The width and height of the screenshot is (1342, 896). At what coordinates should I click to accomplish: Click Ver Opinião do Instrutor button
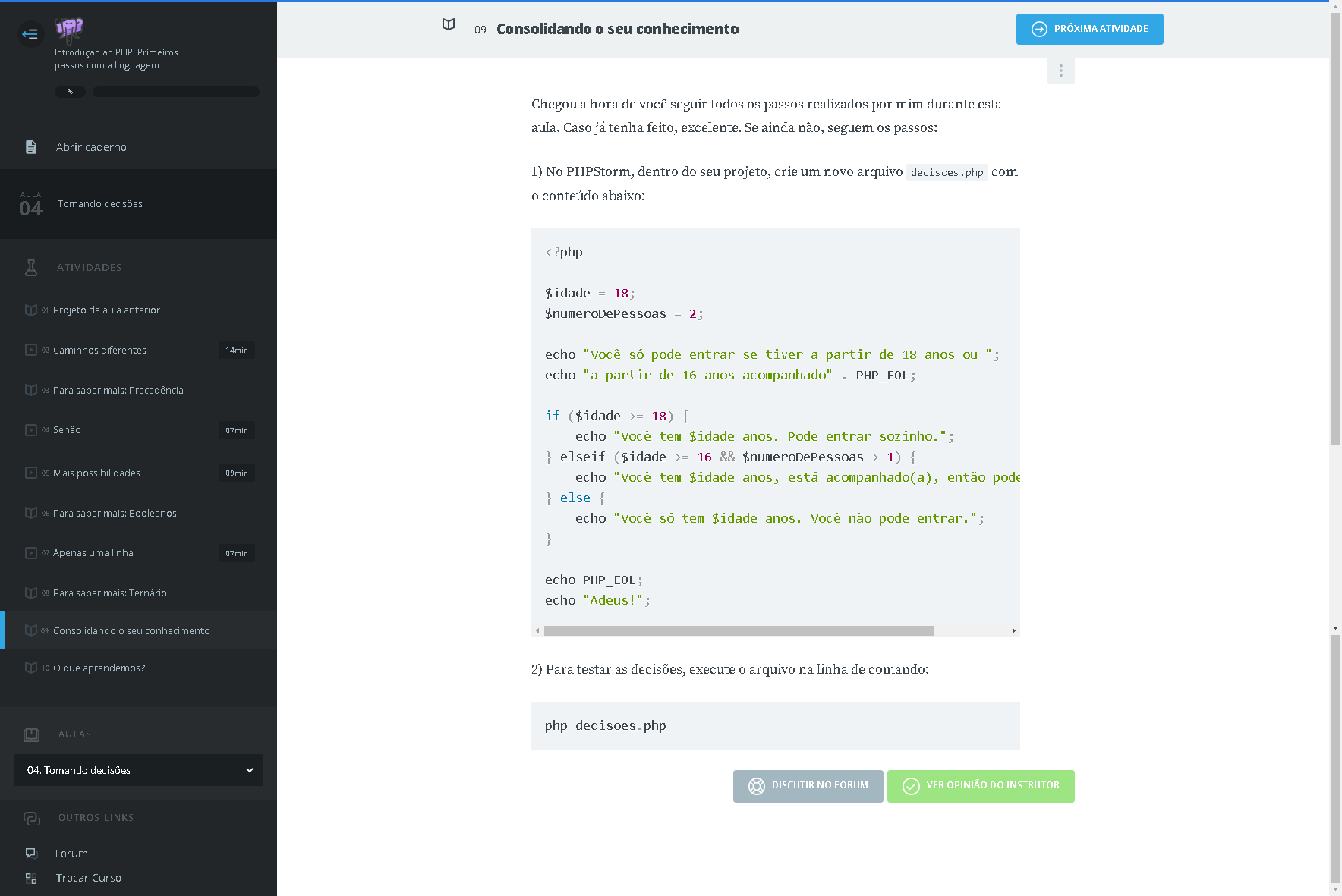click(x=980, y=786)
